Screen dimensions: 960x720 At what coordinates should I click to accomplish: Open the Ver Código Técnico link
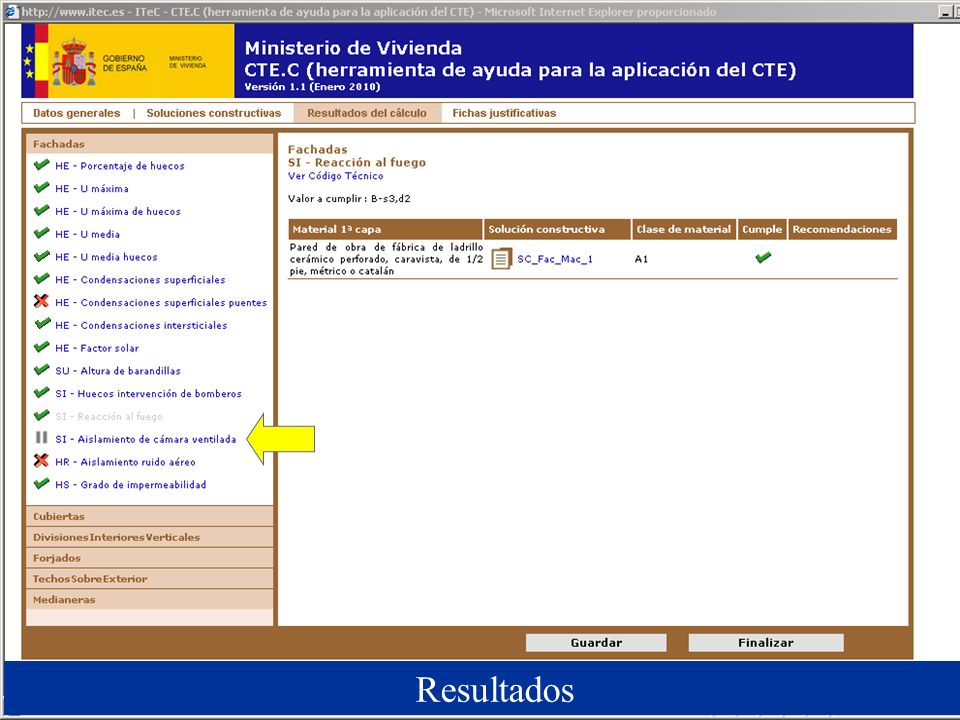click(x=336, y=176)
